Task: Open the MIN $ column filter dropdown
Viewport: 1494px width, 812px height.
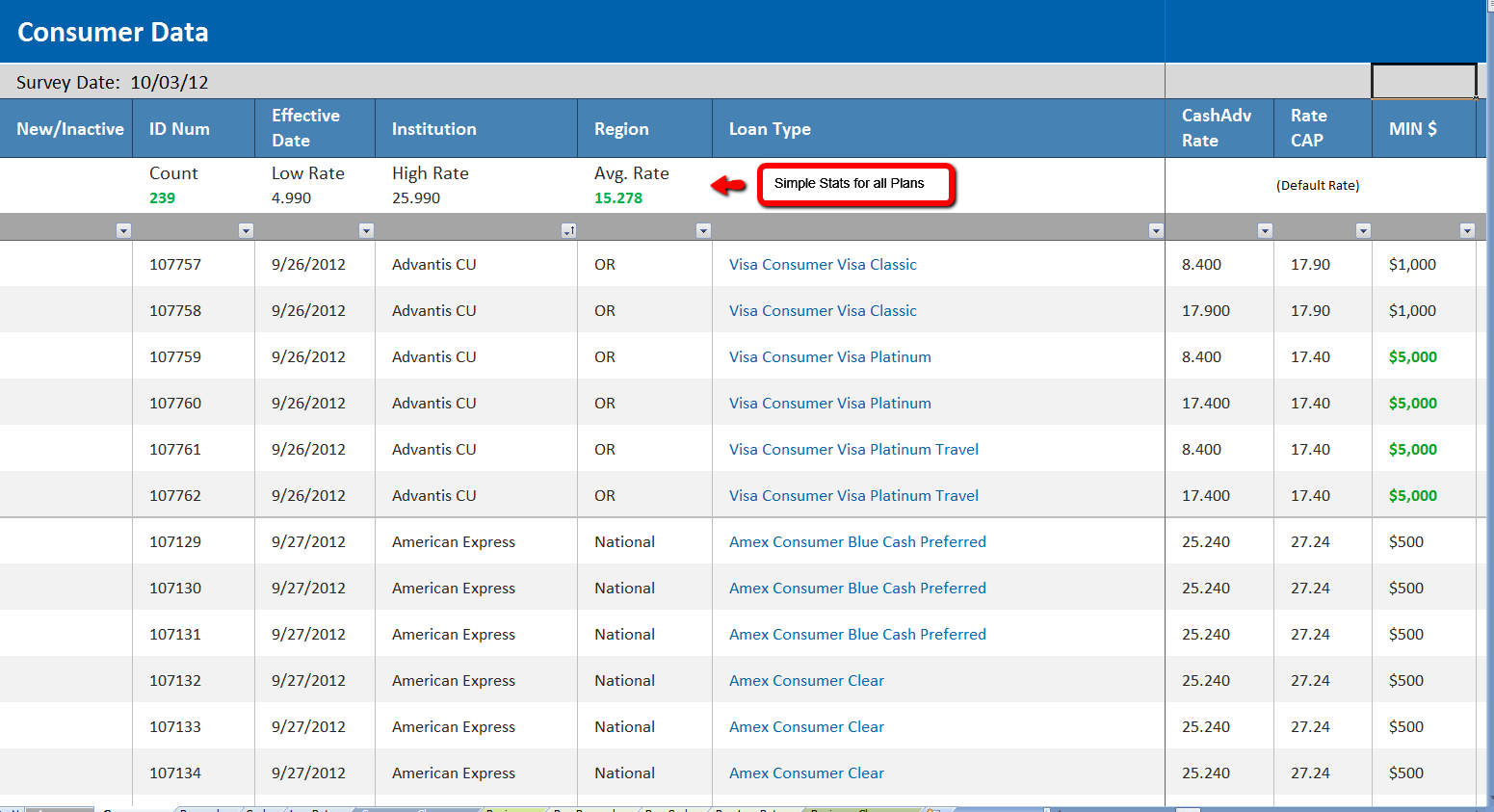Action: 1467,230
